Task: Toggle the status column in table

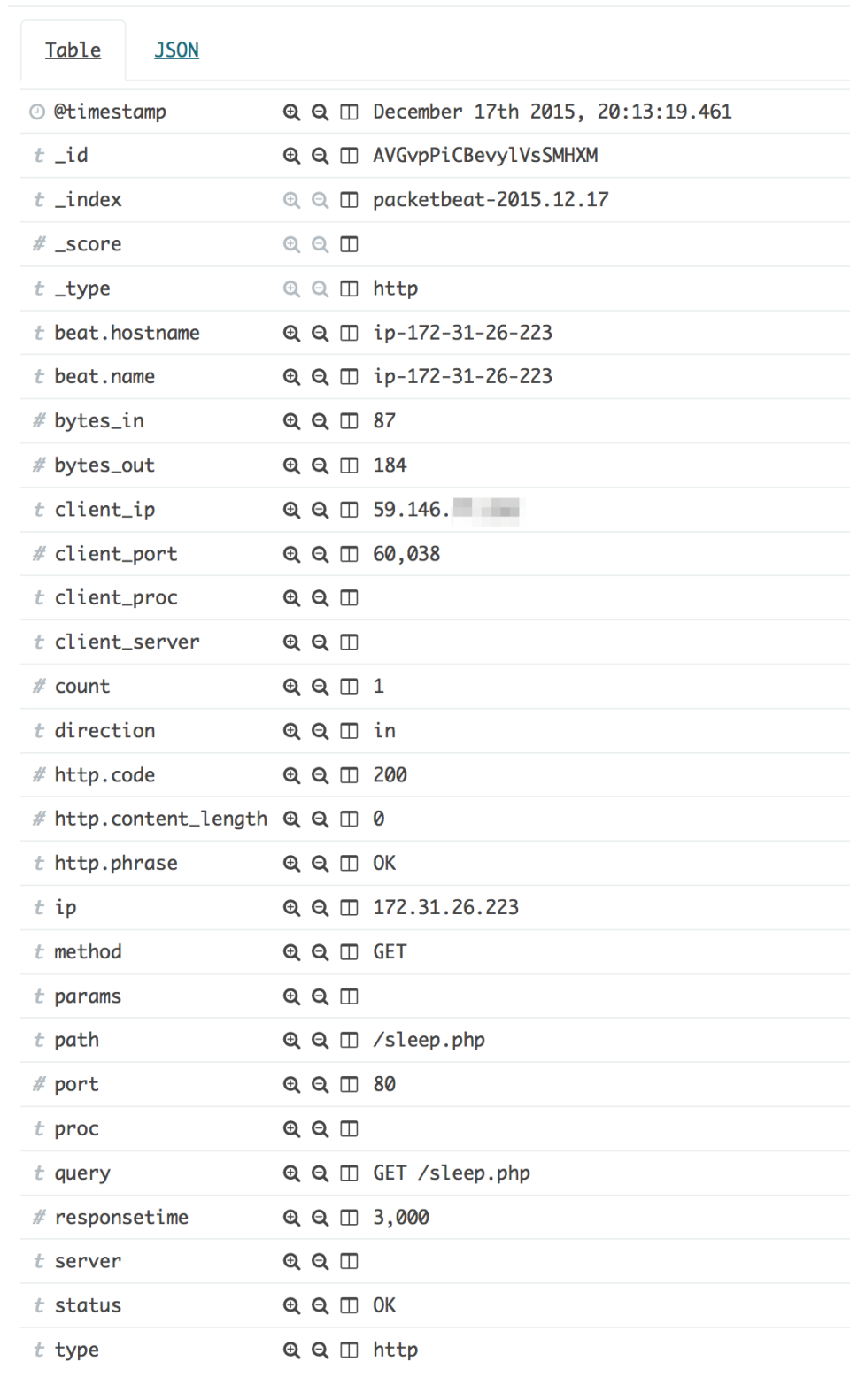Action: [x=350, y=1306]
